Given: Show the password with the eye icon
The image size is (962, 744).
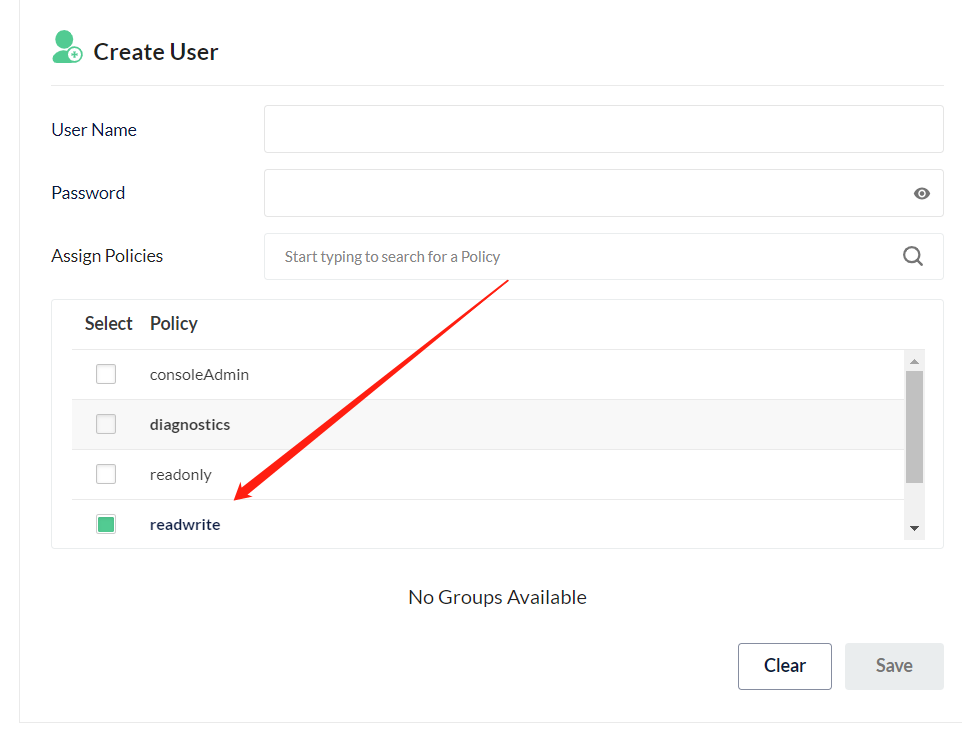Looking at the screenshot, I should (922, 193).
